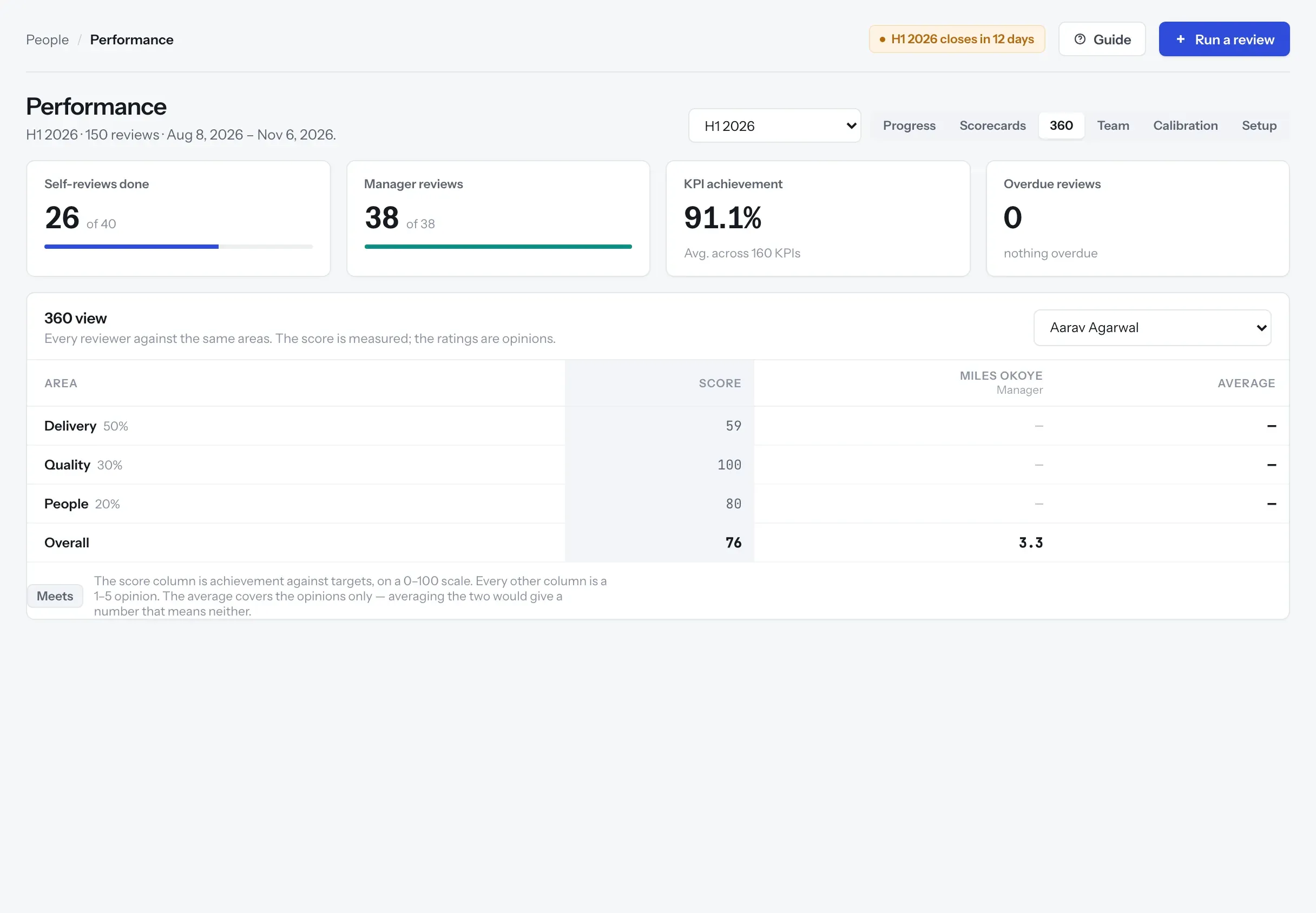
Task: Open the Aarav Agarwal person selector
Action: [1153, 328]
